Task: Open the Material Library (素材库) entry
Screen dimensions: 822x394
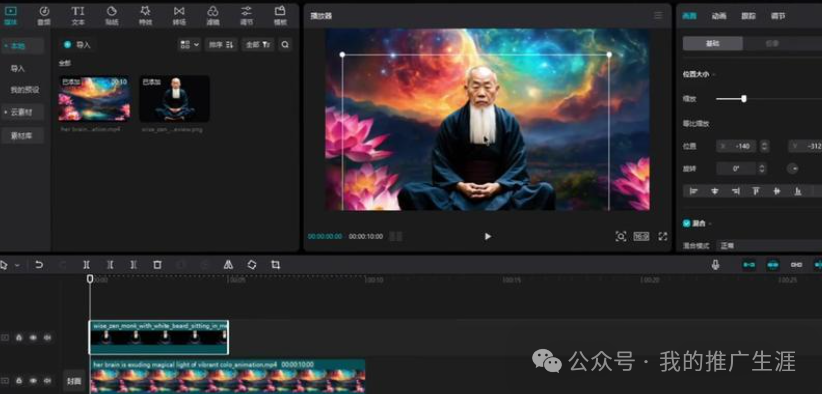Action: pos(22,135)
